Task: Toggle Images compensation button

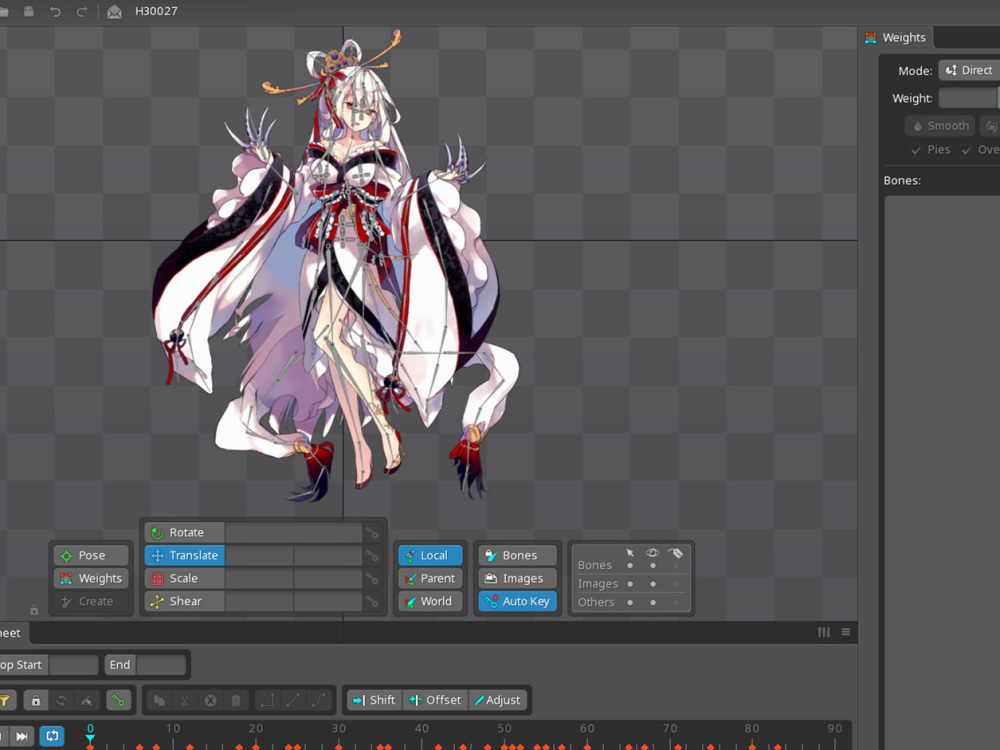Action: click(x=517, y=578)
